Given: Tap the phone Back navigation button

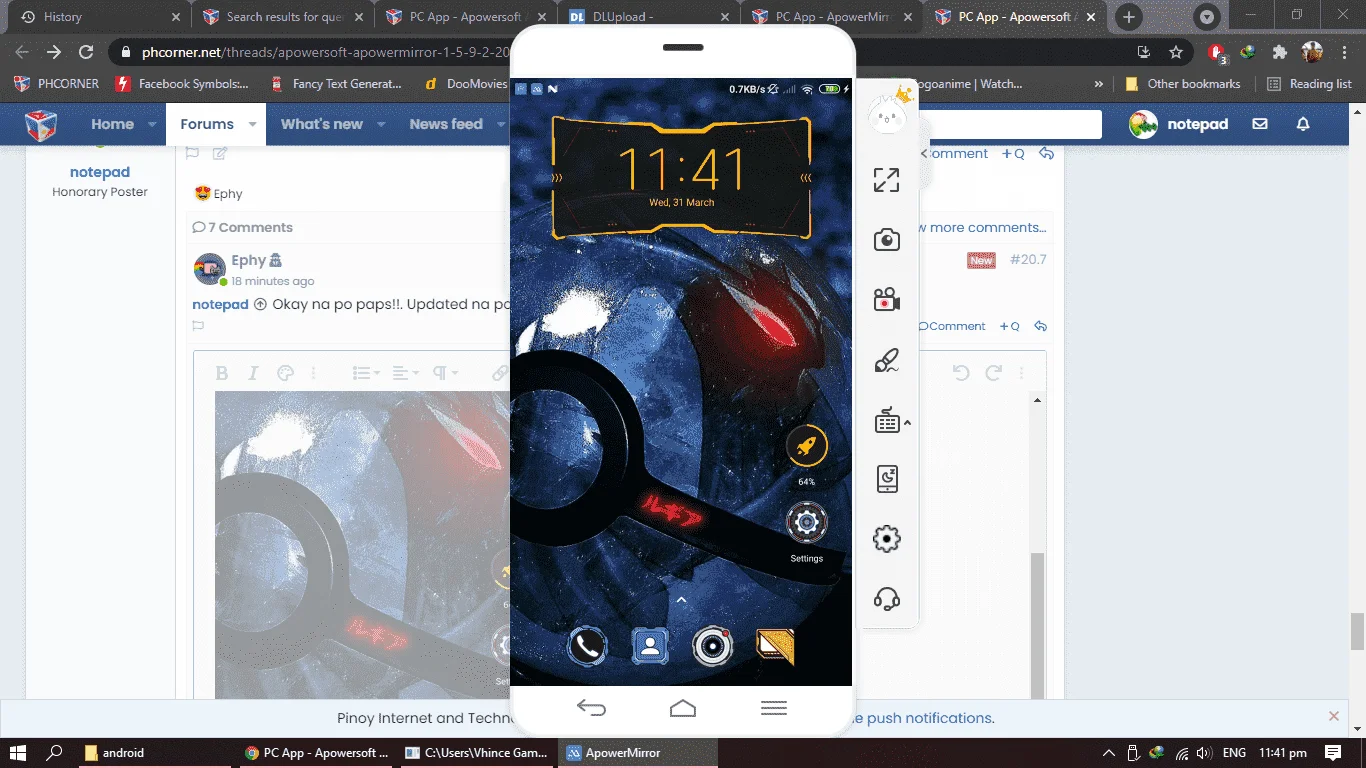Looking at the screenshot, I should [x=591, y=708].
